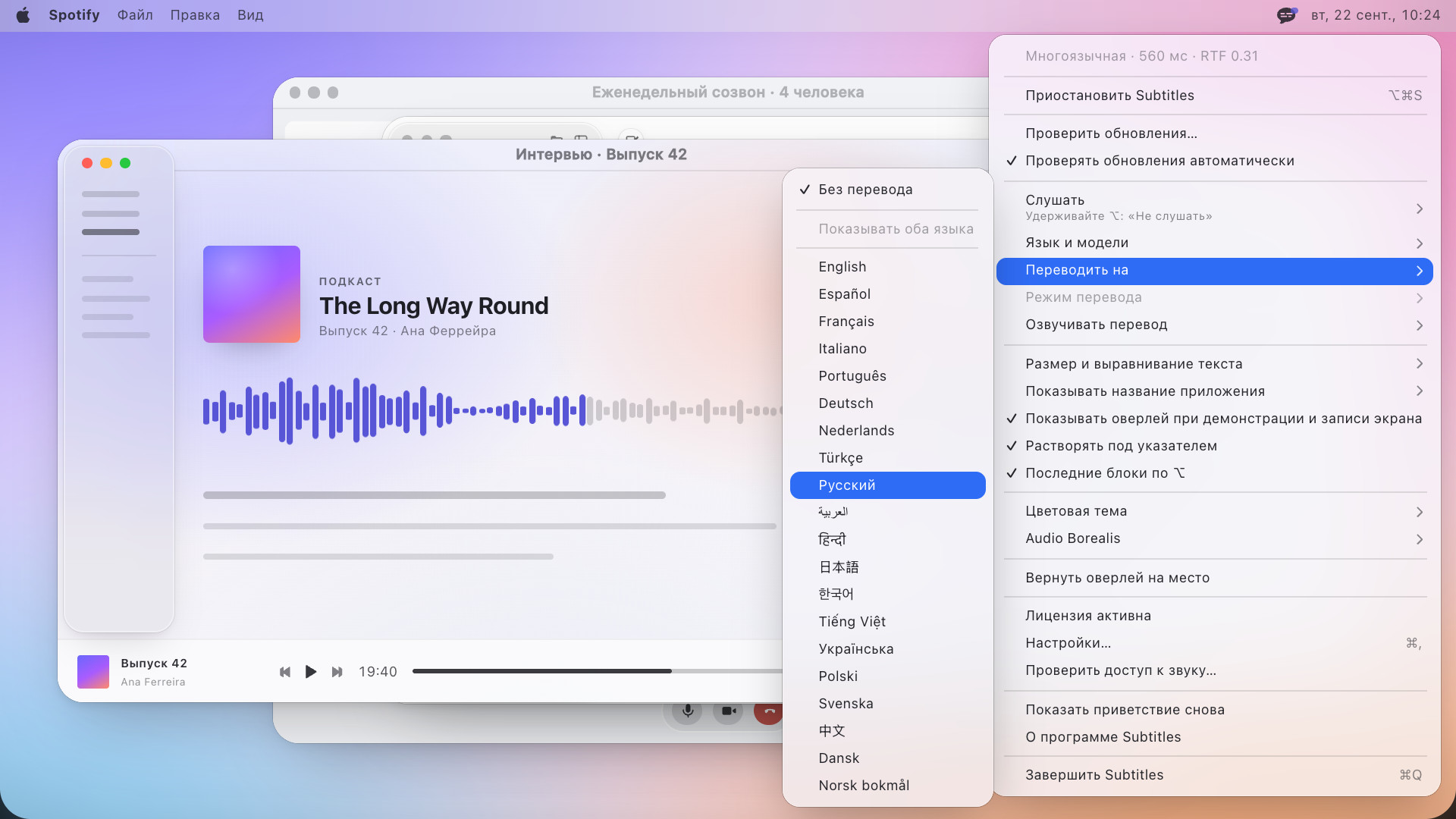Open Переводить на submenu
The height and width of the screenshot is (819, 1456).
(1215, 271)
